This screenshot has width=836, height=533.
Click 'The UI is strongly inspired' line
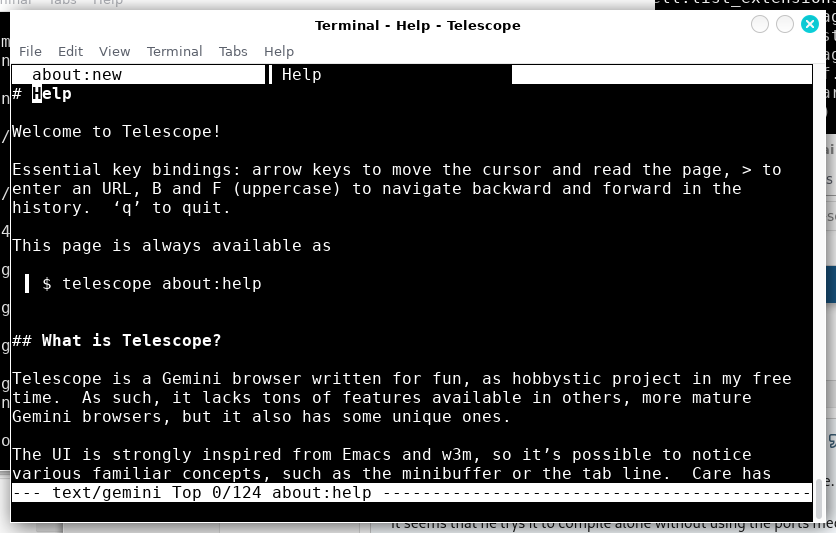[382, 455]
